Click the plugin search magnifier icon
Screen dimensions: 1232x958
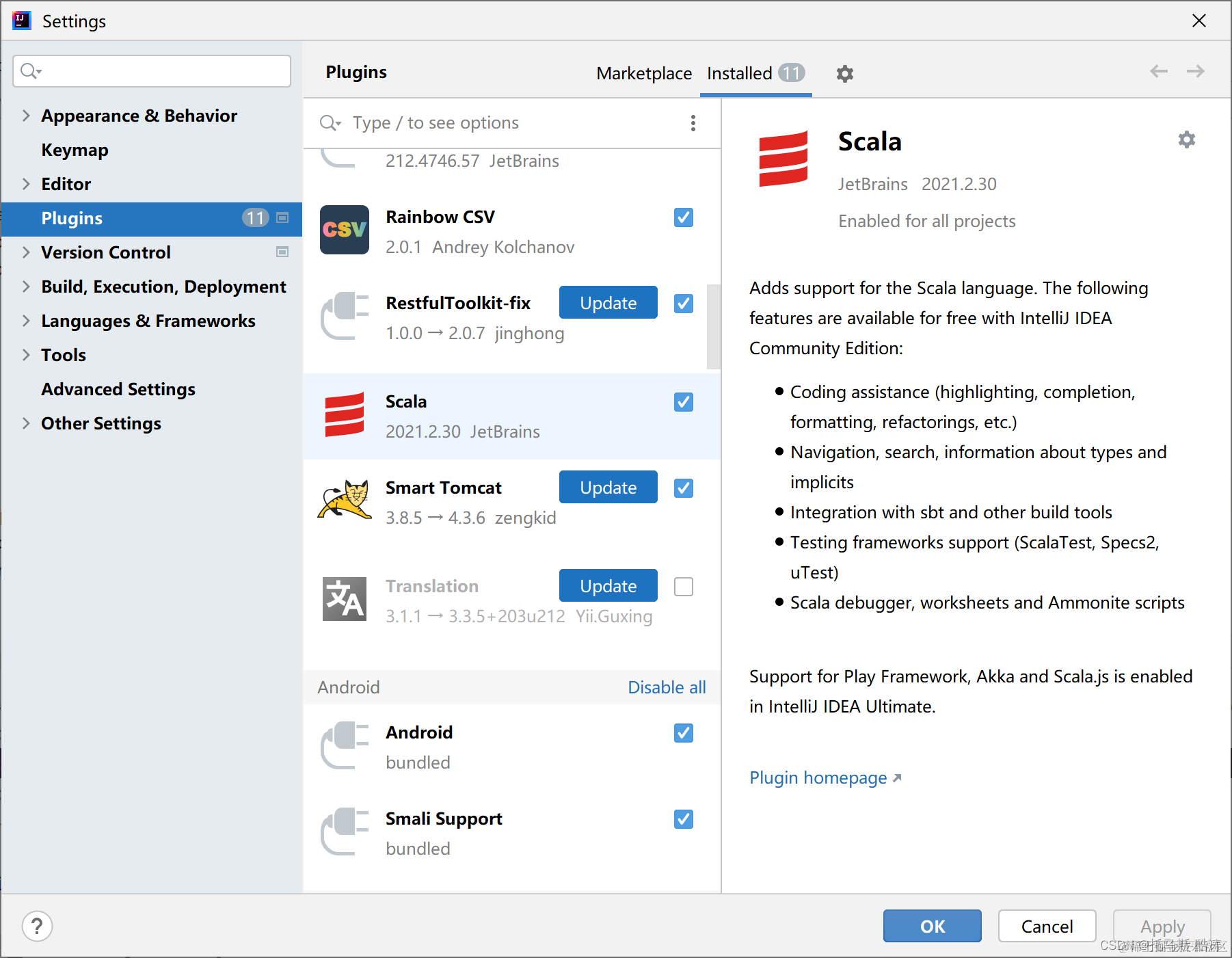(330, 123)
